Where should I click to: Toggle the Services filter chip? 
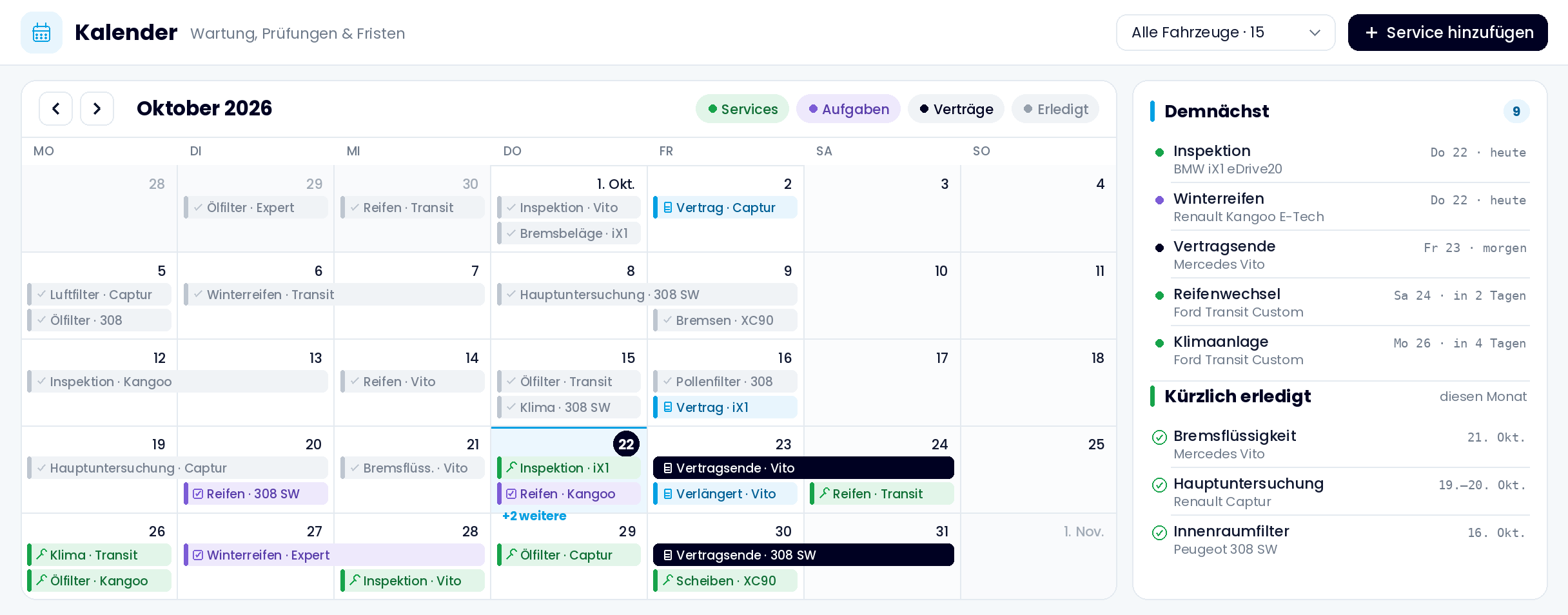742,109
